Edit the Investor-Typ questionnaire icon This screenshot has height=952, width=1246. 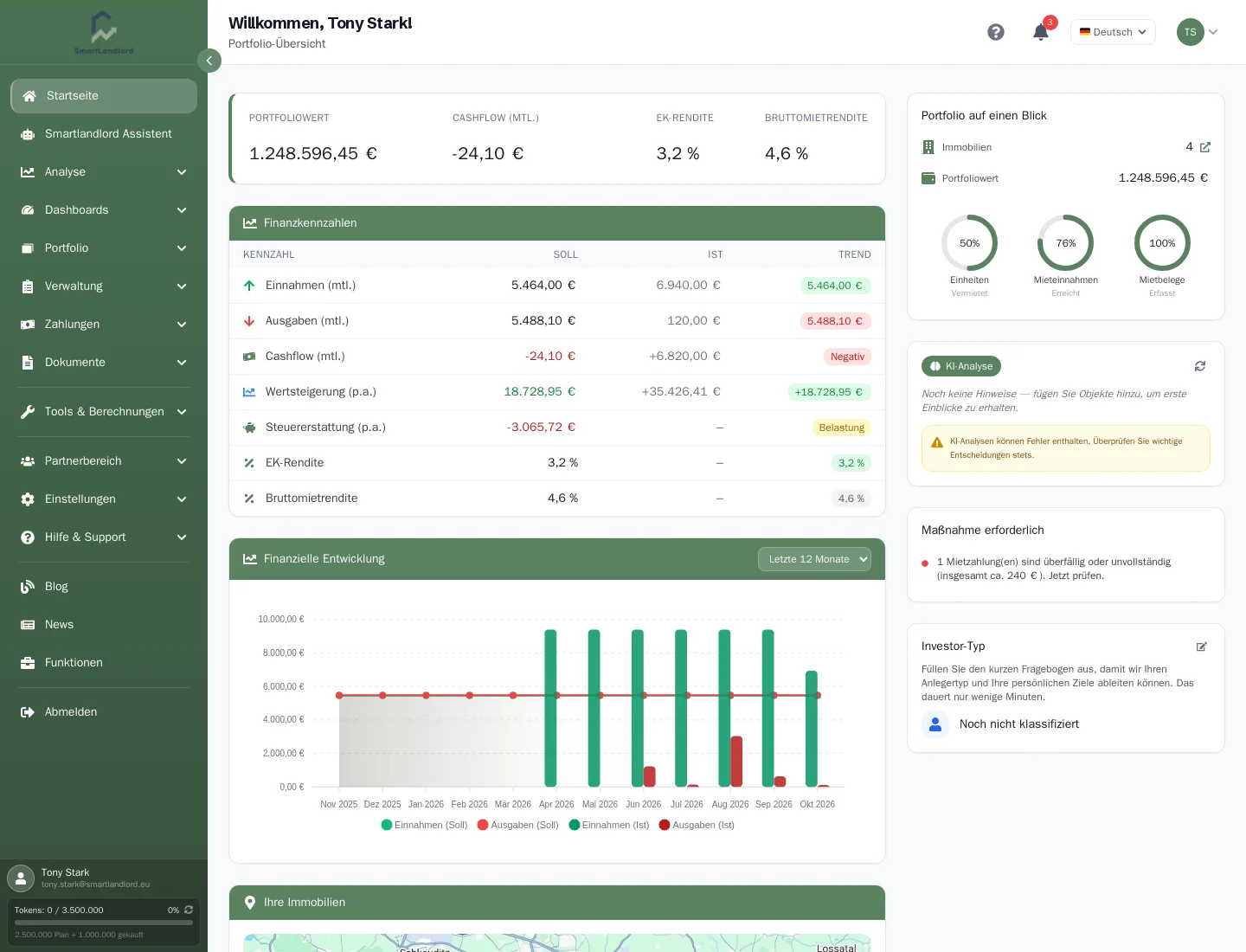(x=1202, y=646)
